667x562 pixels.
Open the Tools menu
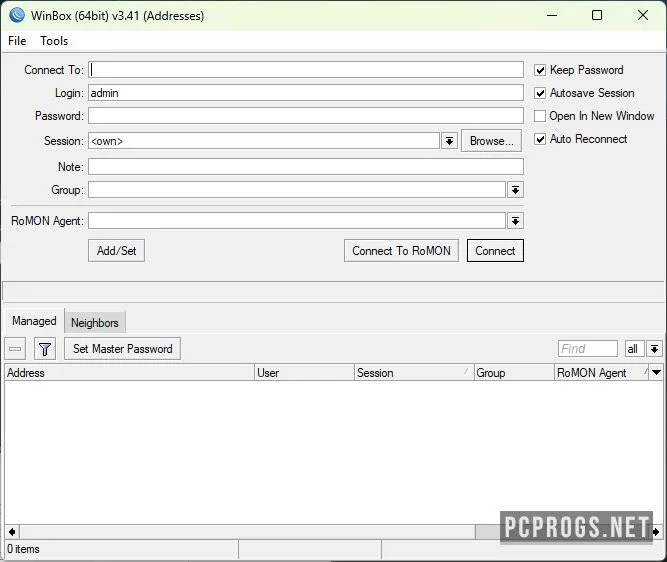tap(54, 41)
